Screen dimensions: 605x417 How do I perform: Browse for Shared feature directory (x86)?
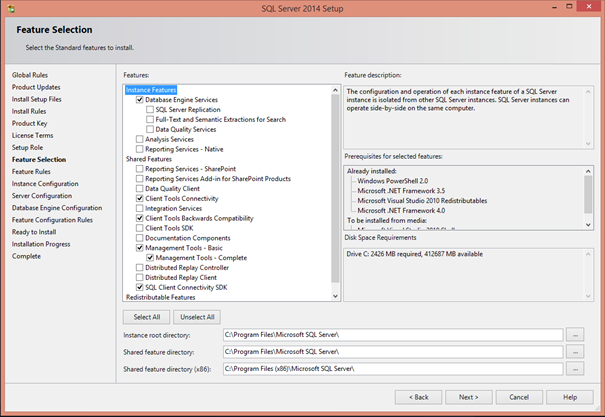pyautogui.click(x=575, y=369)
